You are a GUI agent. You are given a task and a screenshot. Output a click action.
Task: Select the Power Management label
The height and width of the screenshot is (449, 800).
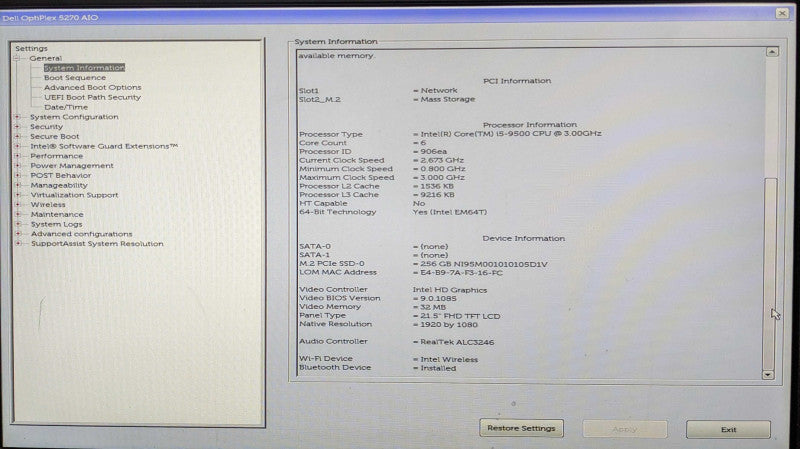point(72,165)
